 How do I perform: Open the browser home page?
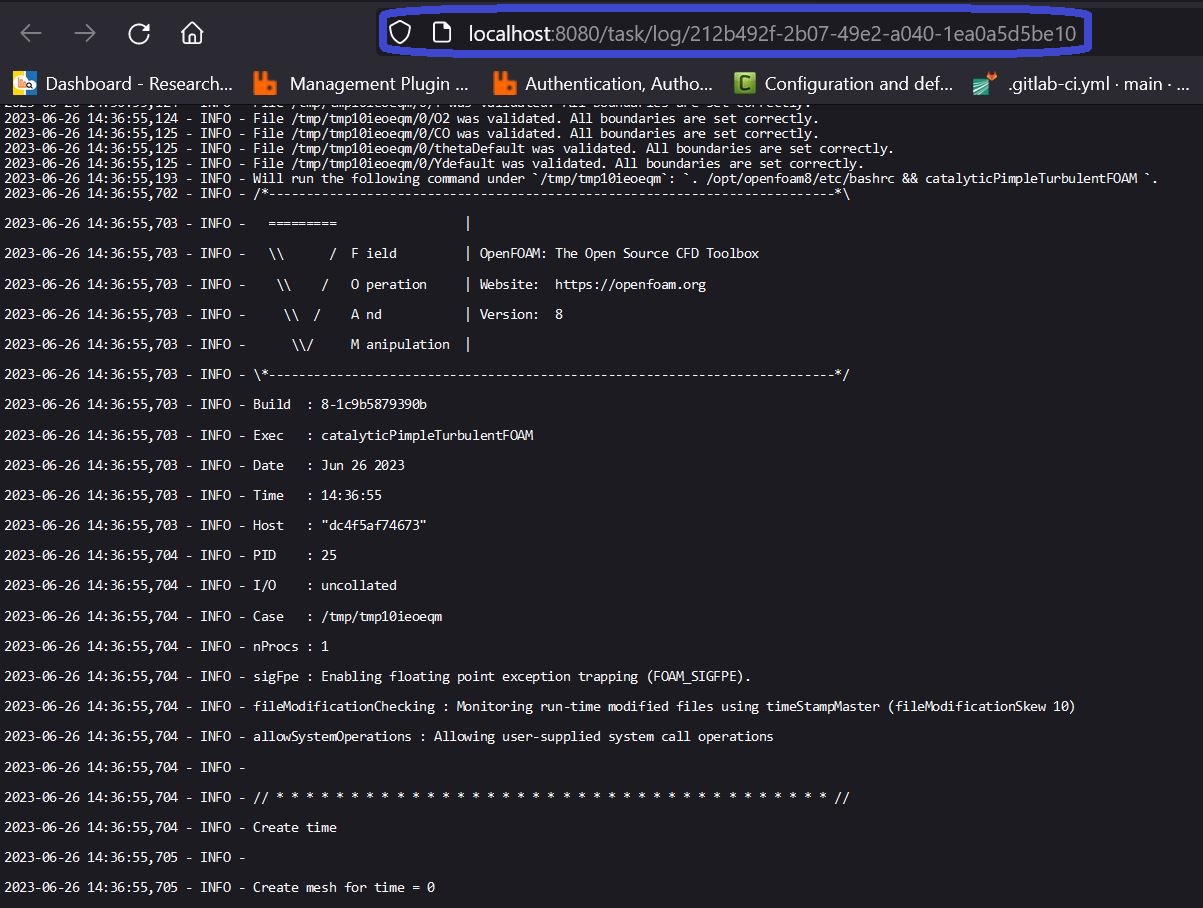point(192,34)
